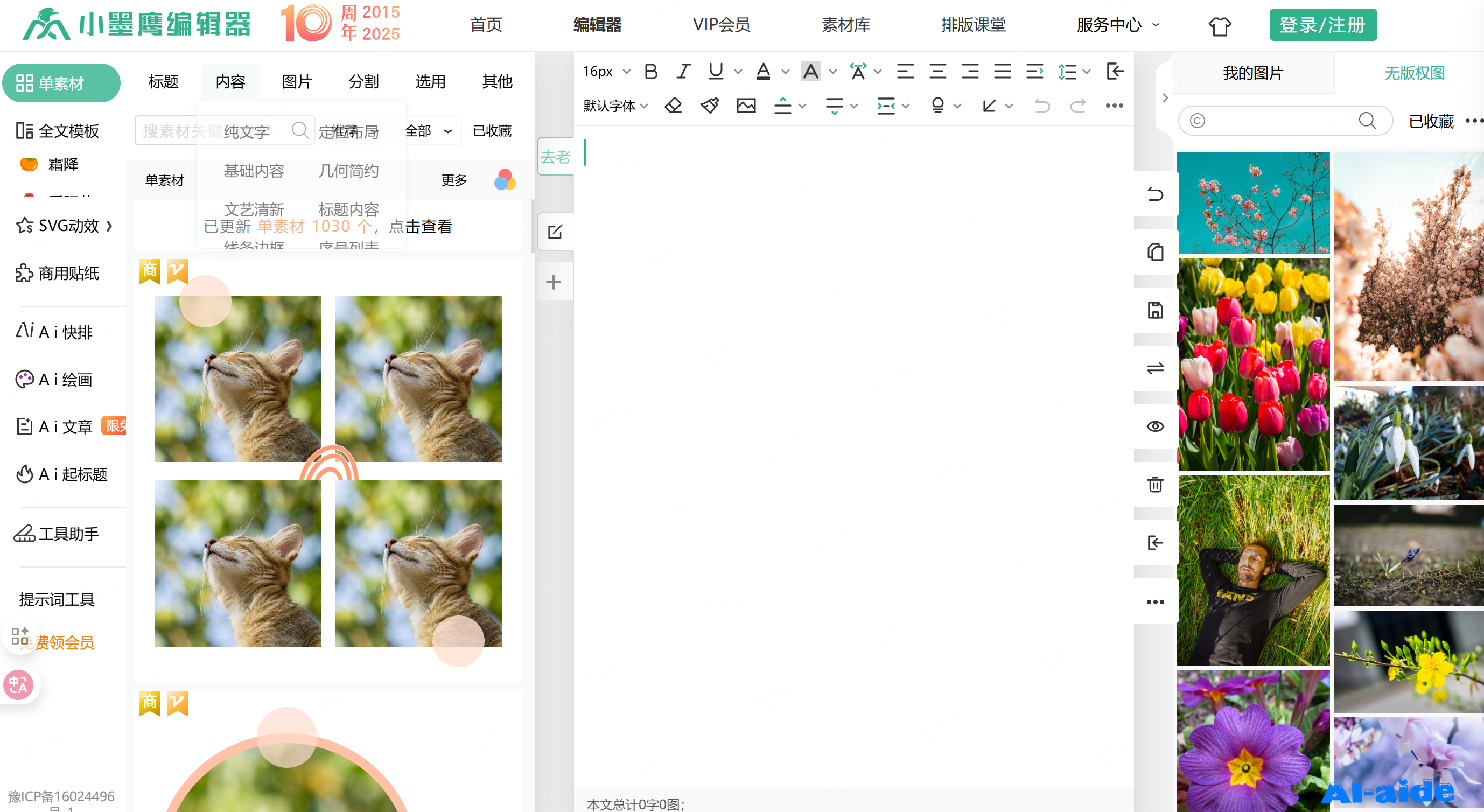Click the Italic formatting icon

(683, 72)
